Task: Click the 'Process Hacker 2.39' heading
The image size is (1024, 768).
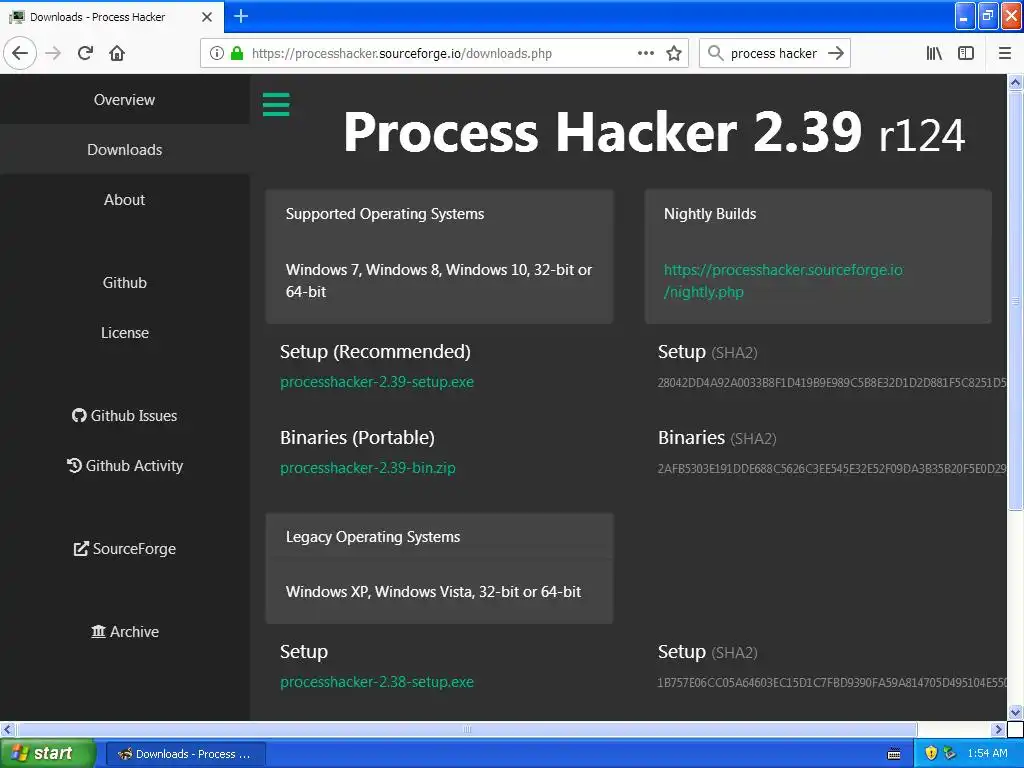Action: pyautogui.click(x=603, y=131)
